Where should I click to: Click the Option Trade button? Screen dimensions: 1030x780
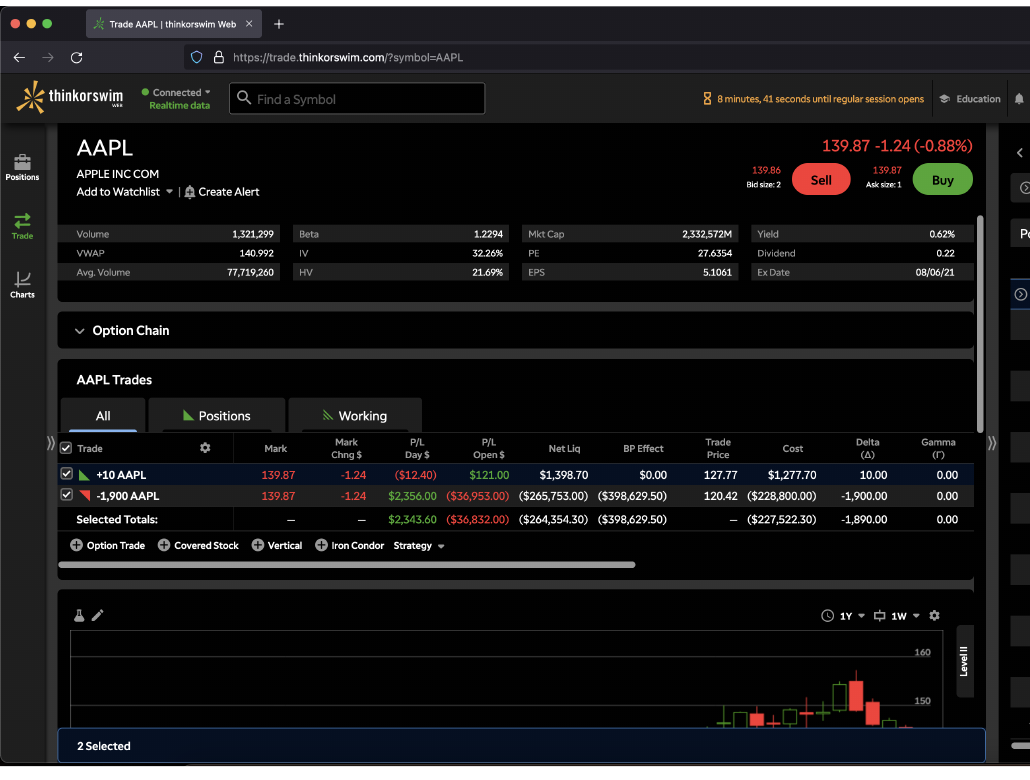108,545
